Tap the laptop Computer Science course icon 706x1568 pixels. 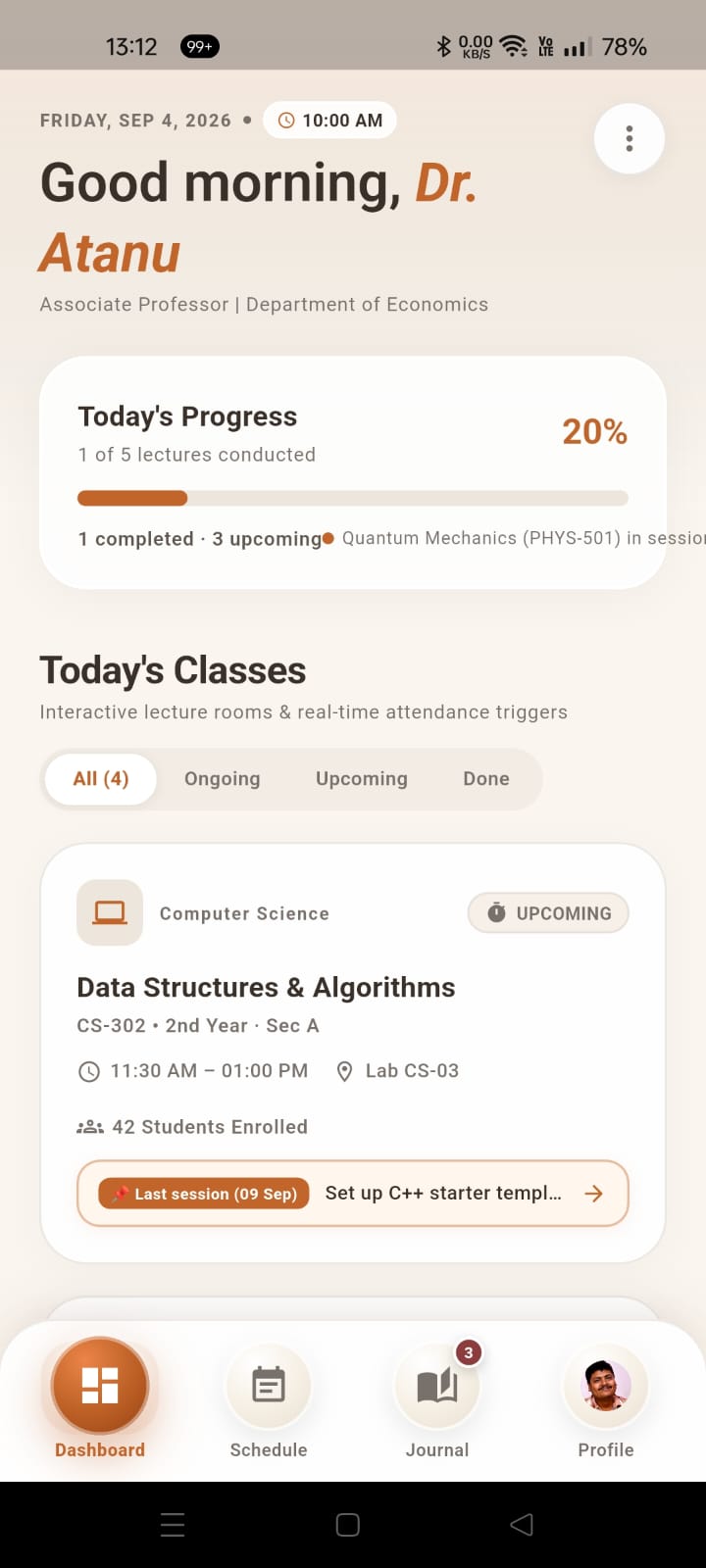coord(110,912)
